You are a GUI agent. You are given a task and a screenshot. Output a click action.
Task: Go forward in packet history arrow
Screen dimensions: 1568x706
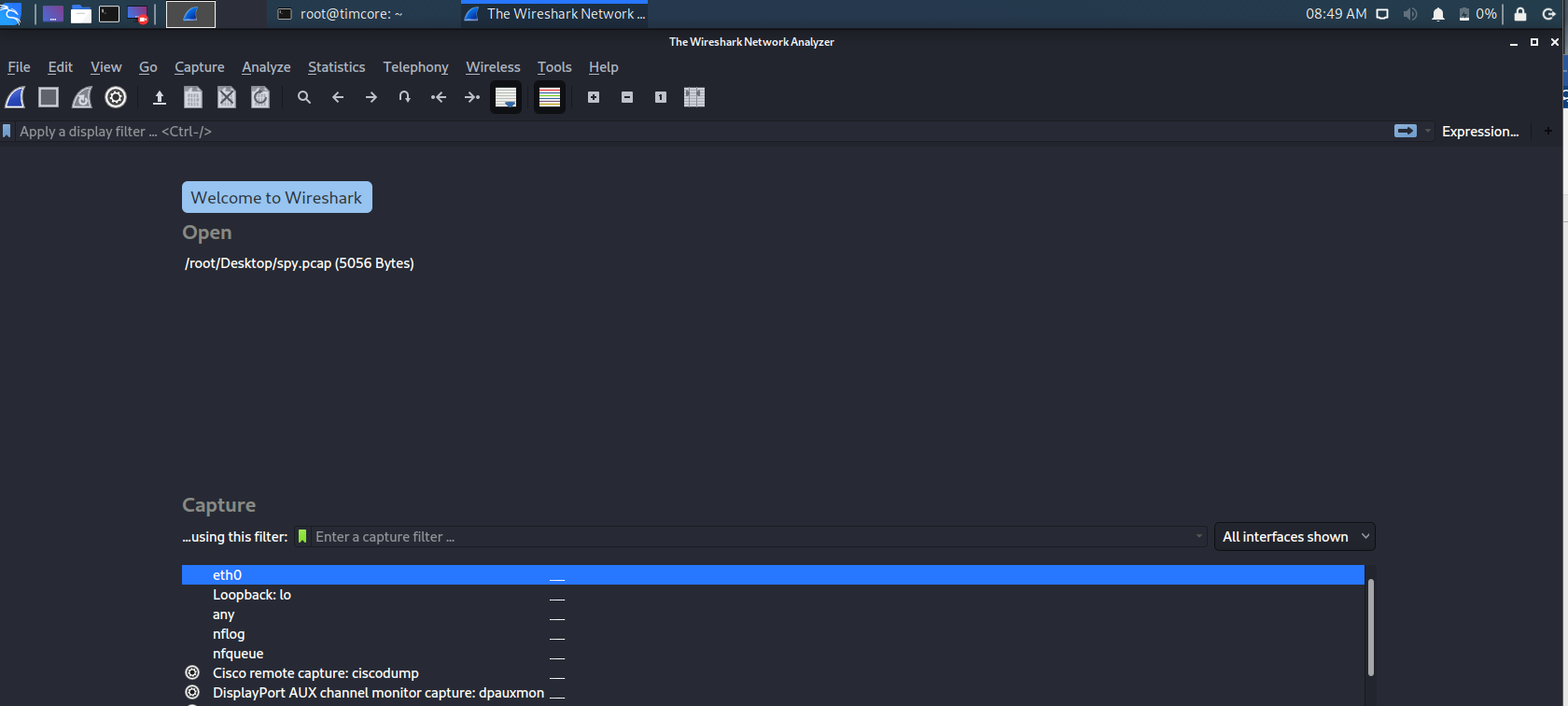[x=371, y=97]
